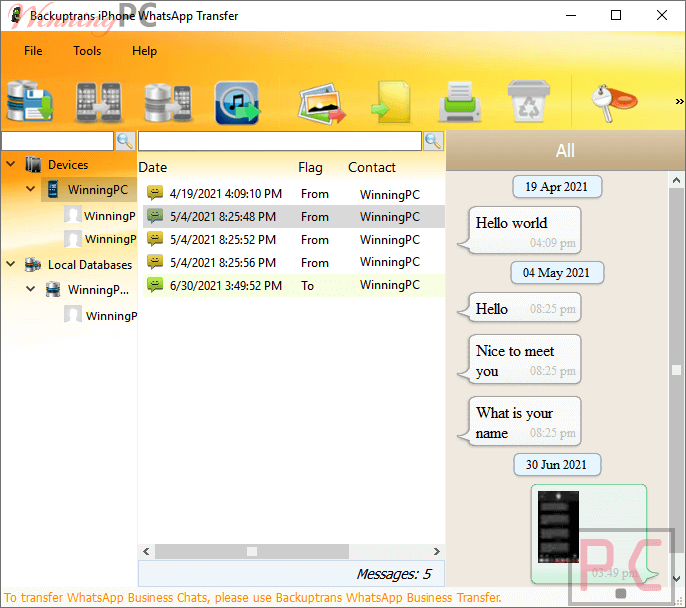Click the search icon above the message list
Screen dimensions: 686x608
coord(433,141)
